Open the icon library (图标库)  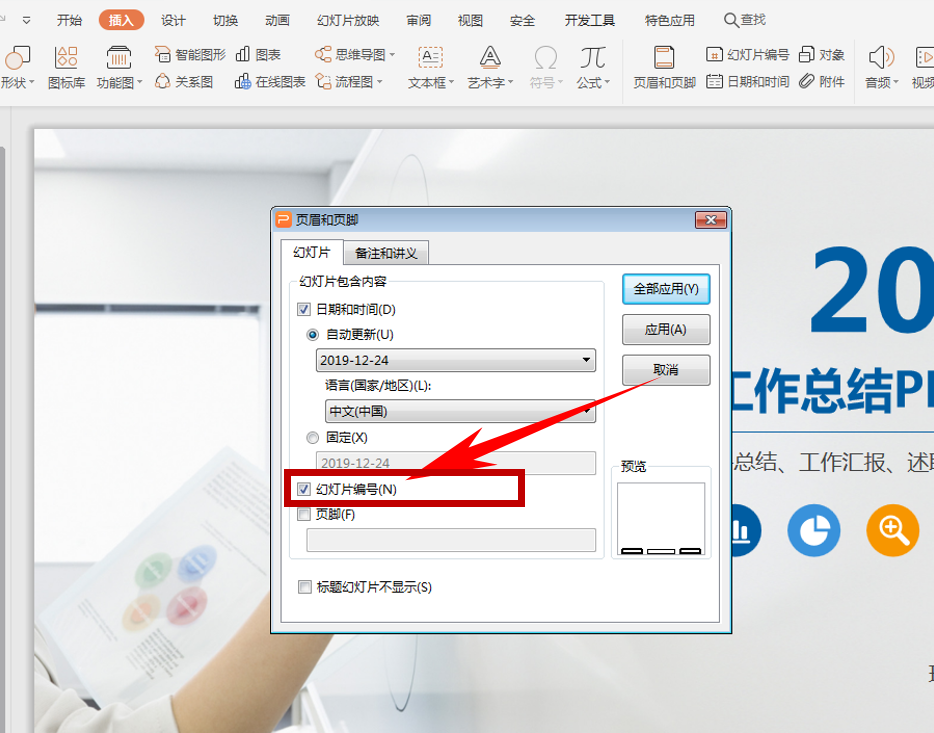(x=66, y=68)
